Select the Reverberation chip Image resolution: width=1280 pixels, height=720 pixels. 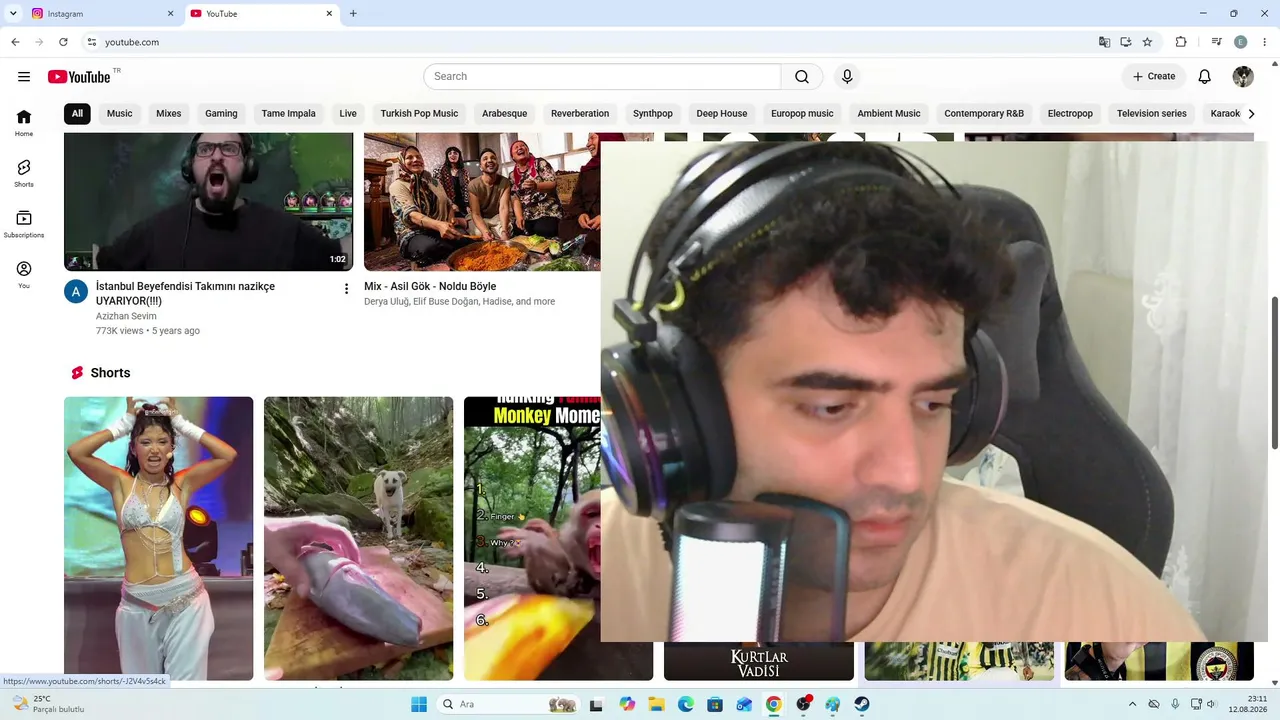[580, 114]
